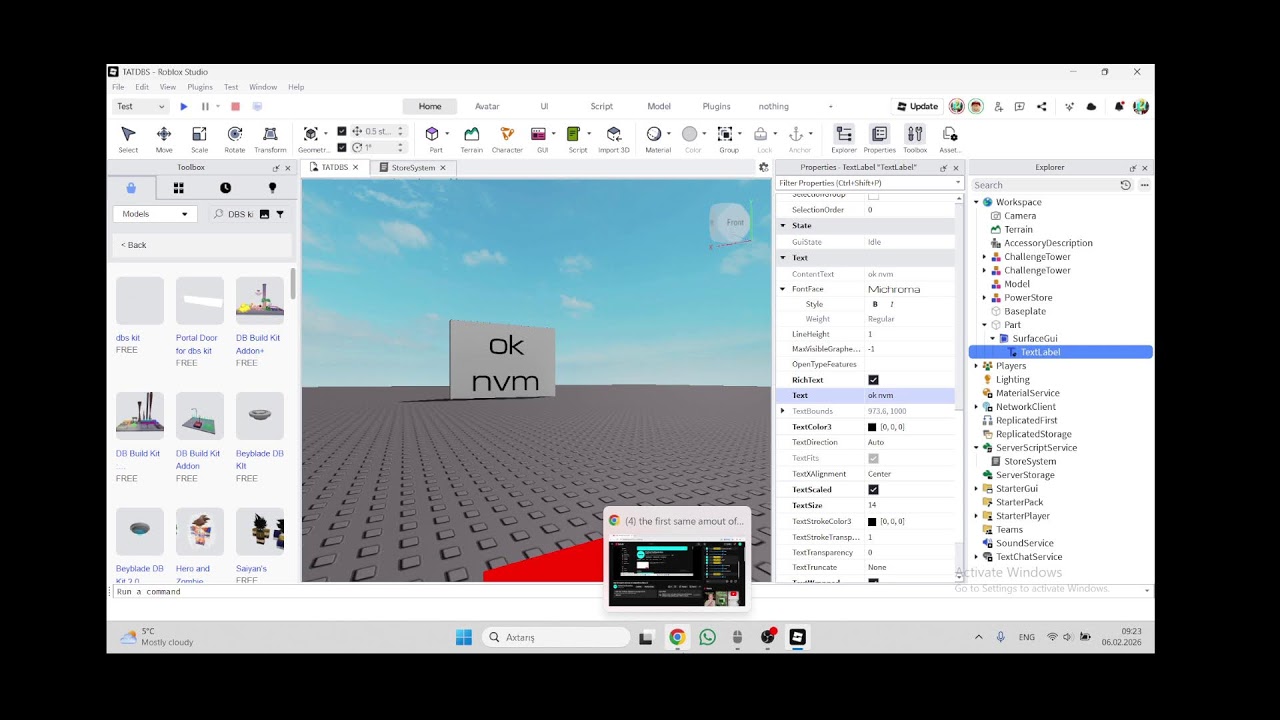This screenshot has width=1280, height=720.
Task: Toggle bold font style button
Action: (x=875, y=304)
